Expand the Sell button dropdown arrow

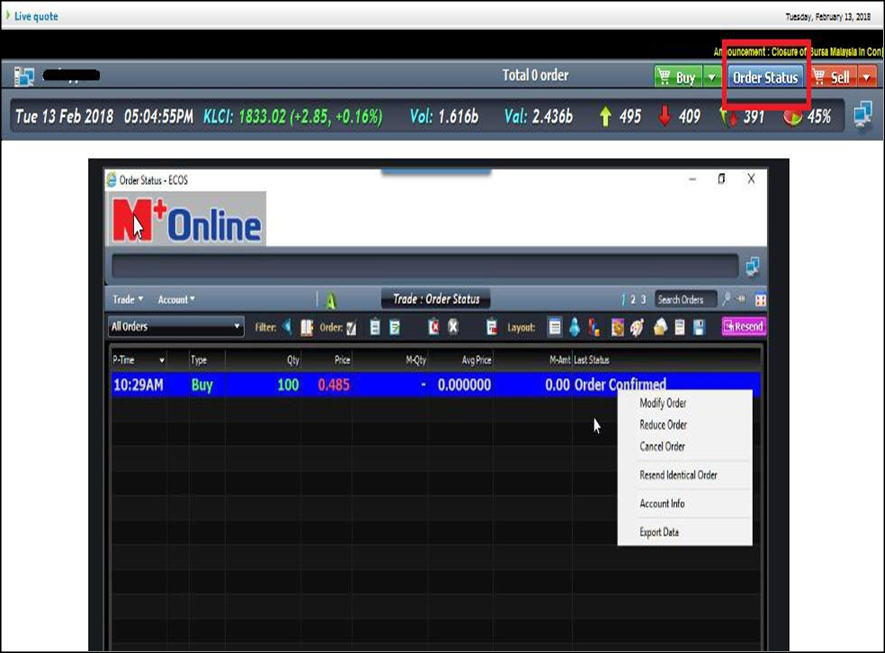[866, 77]
